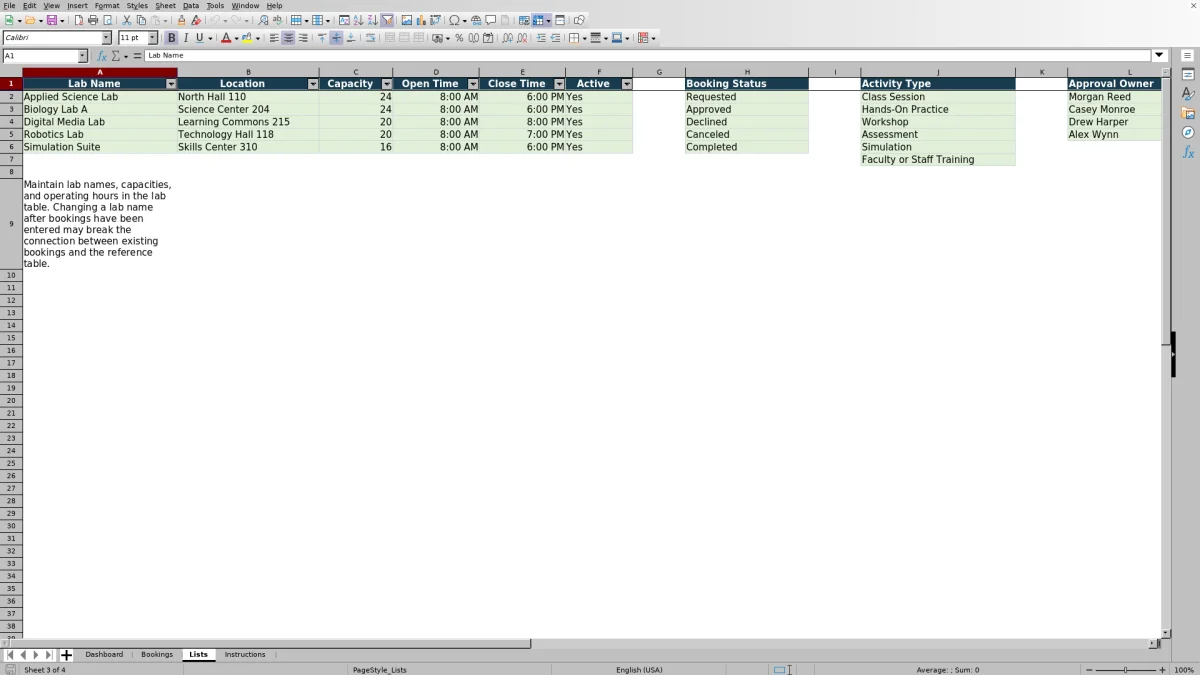Open sidebar Properties deck icon

(x=1188, y=75)
